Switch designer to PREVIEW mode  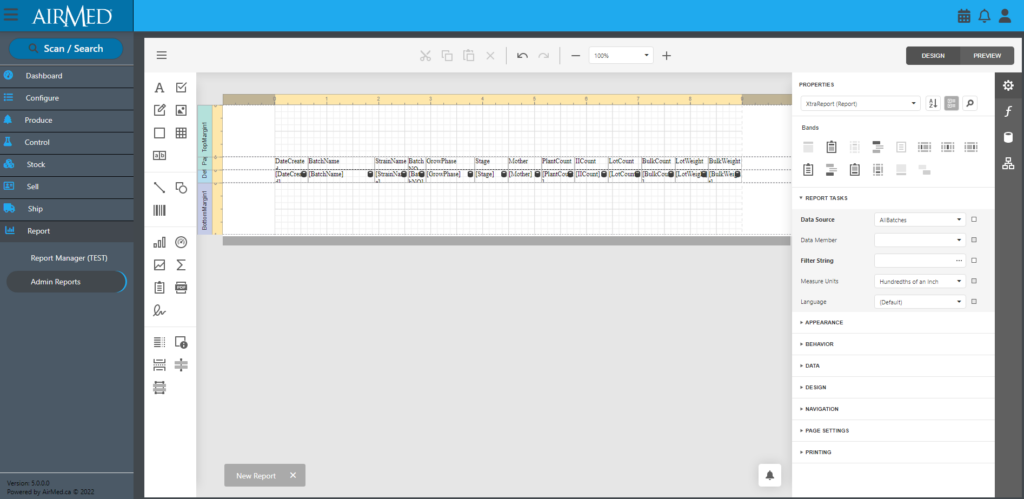click(x=987, y=56)
